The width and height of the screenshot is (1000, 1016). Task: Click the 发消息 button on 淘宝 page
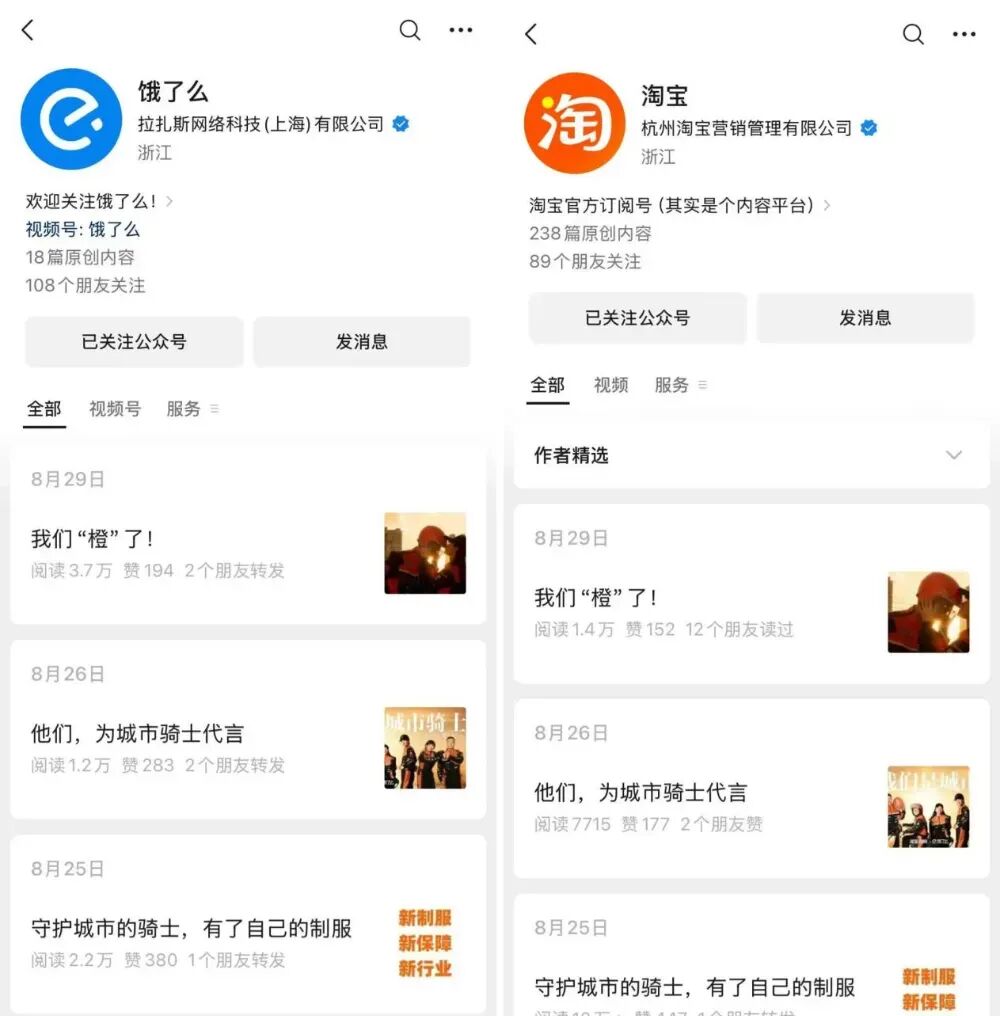pos(865,318)
